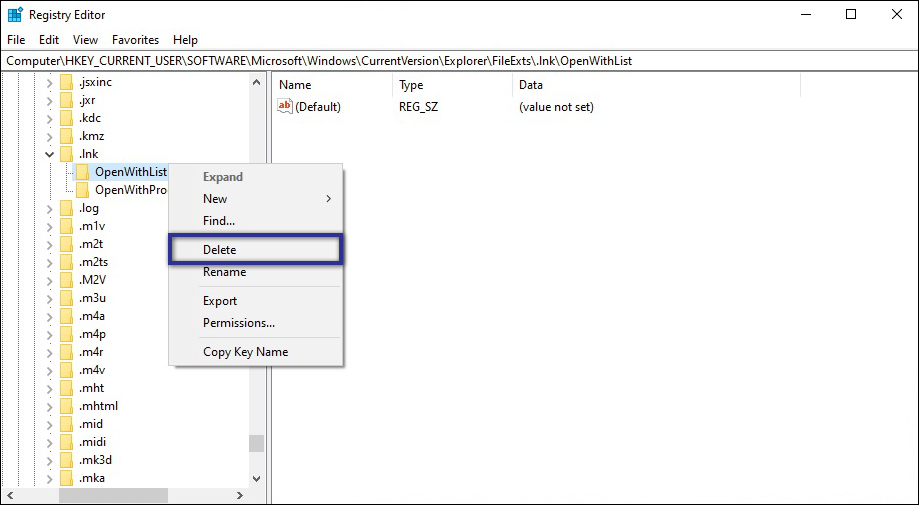The height and width of the screenshot is (505, 919).
Task: Click tree scrollbar up arrow
Action: (x=256, y=83)
